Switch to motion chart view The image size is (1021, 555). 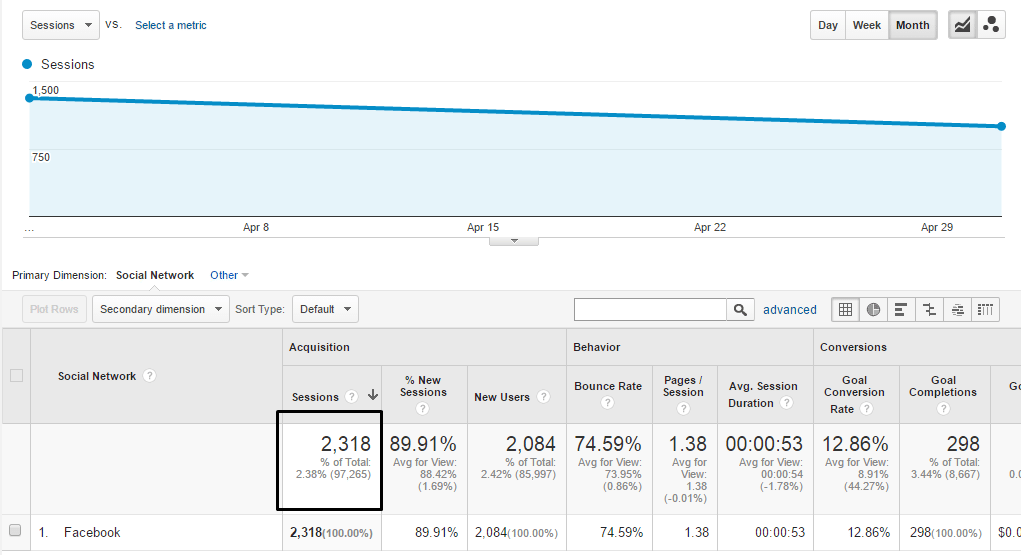(x=991, y=25)
